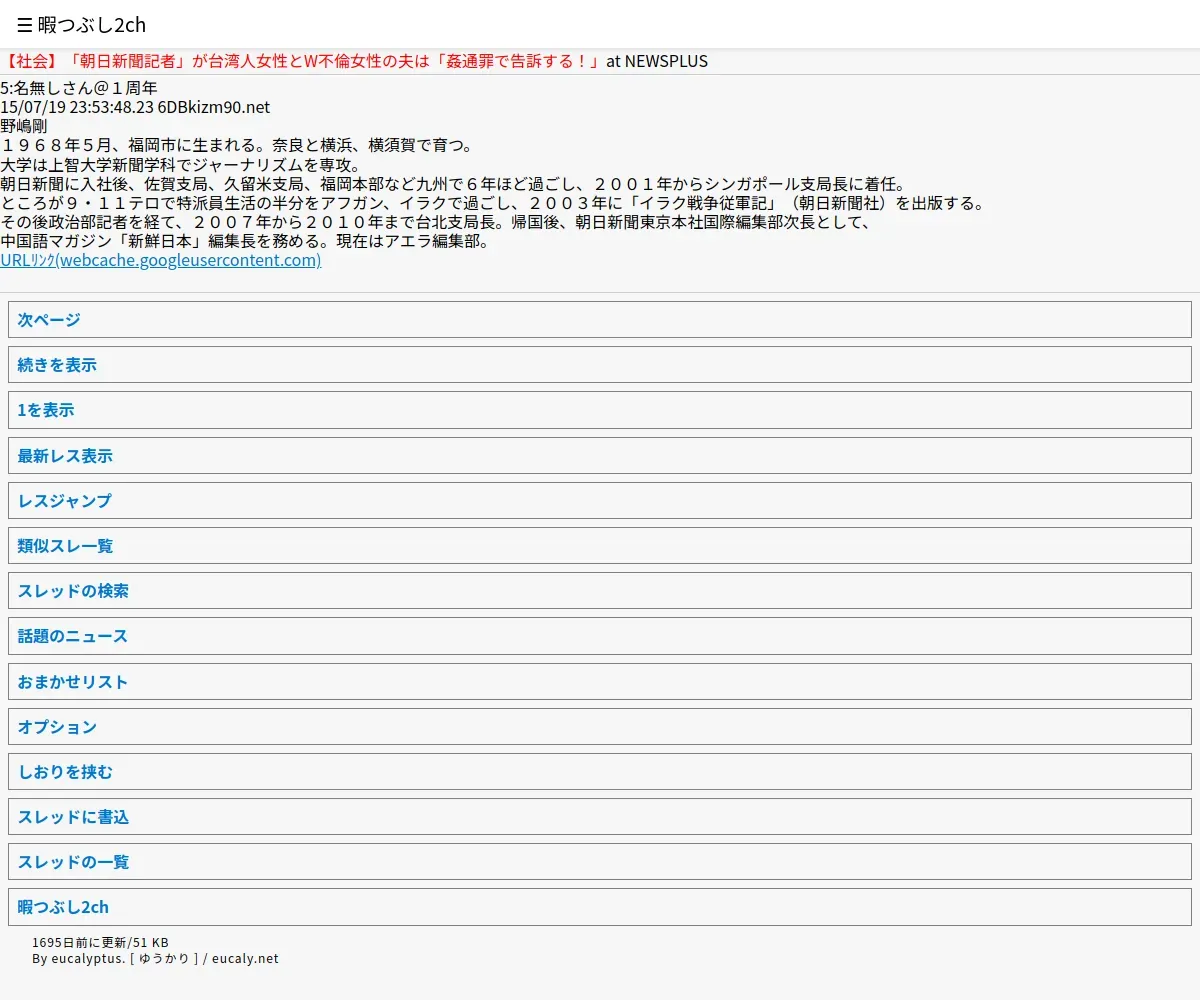Open レスジャンプ
This screenshot has width=1200, height=1000.
tap(600, 501)
